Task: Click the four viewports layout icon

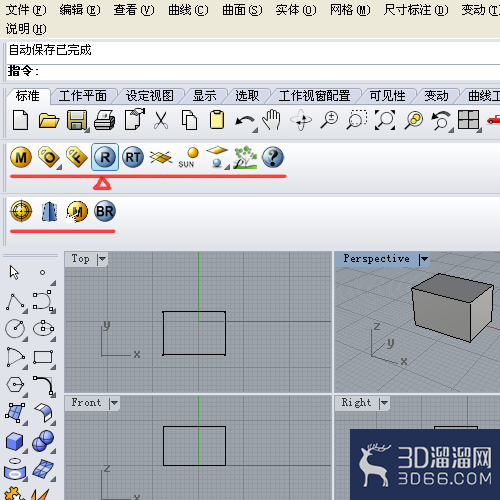Action: (469, 120)
